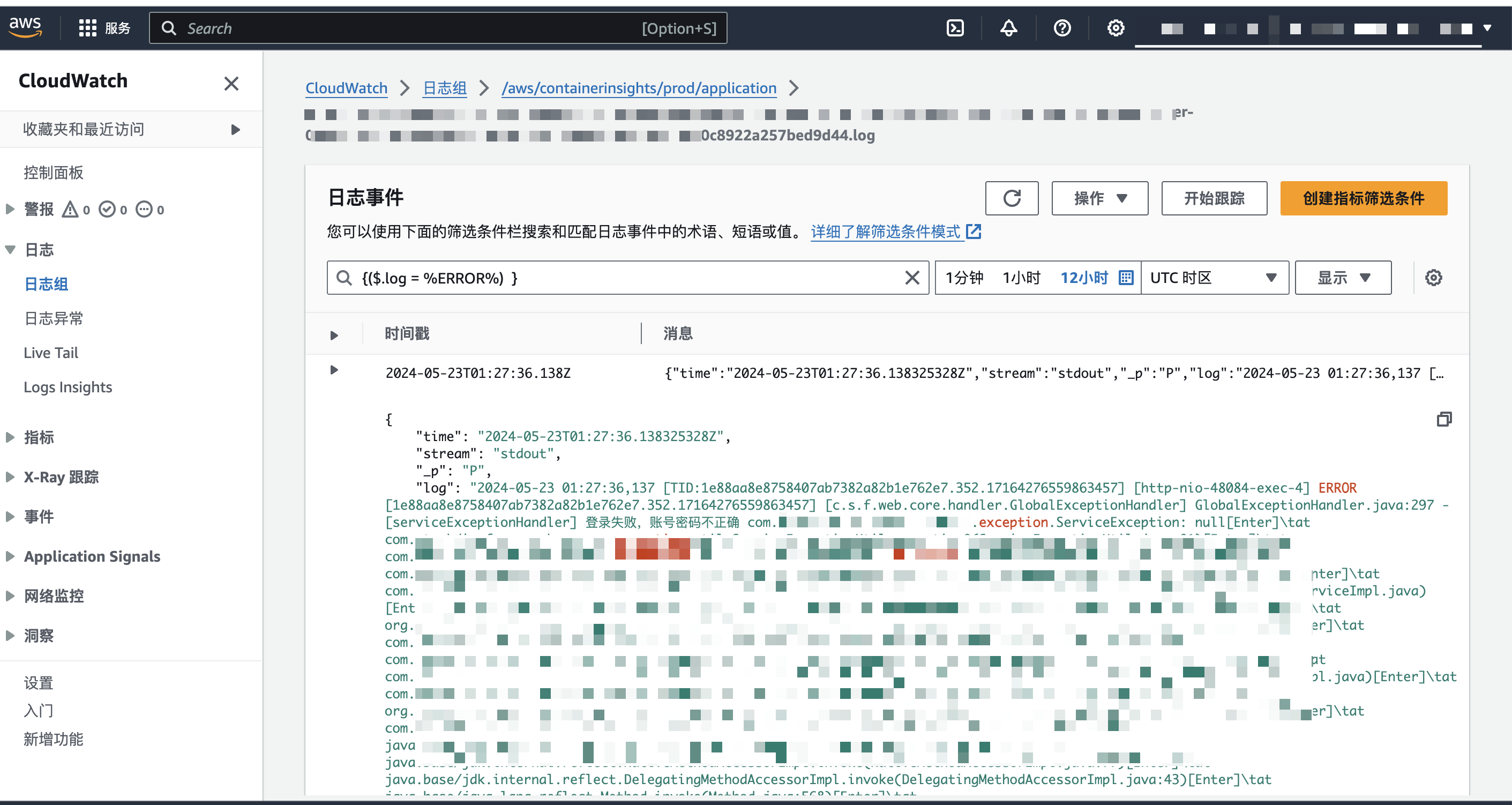Close the CloudWatch side navigation panel
1512x805 pixels.
click(x=231, y=84)
